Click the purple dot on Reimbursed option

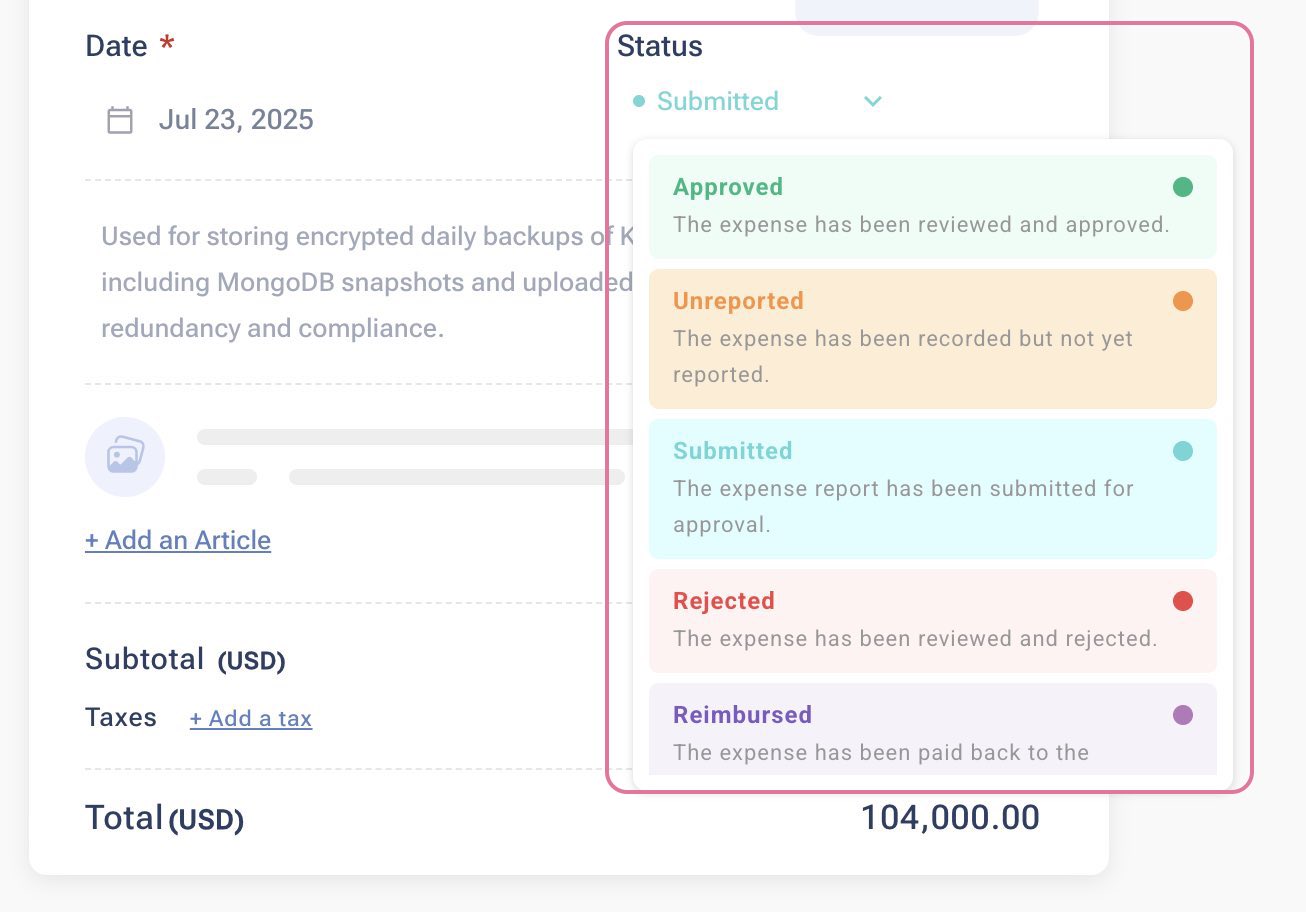[1183, 715]
